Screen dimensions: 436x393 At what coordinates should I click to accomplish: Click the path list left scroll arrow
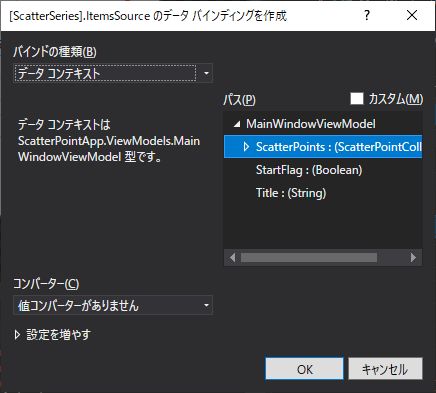(x=232, y=257)
